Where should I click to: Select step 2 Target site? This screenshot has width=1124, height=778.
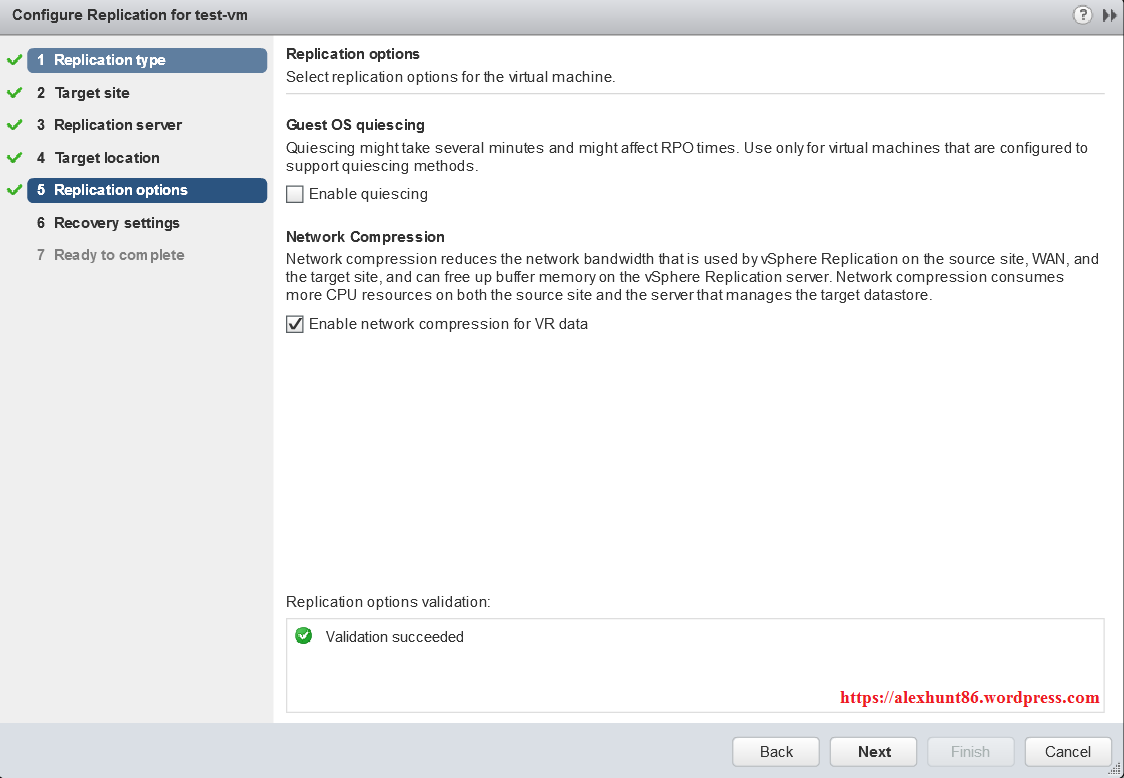[92, 93]
